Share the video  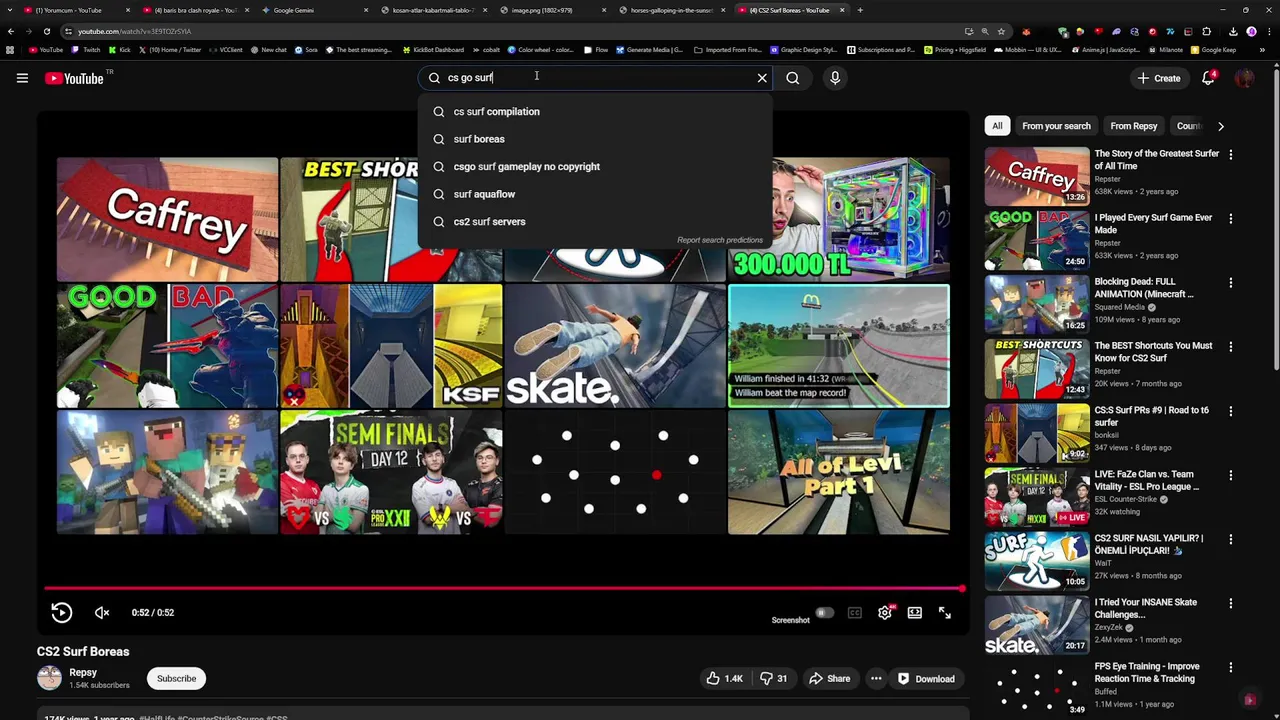click(829, 679)
